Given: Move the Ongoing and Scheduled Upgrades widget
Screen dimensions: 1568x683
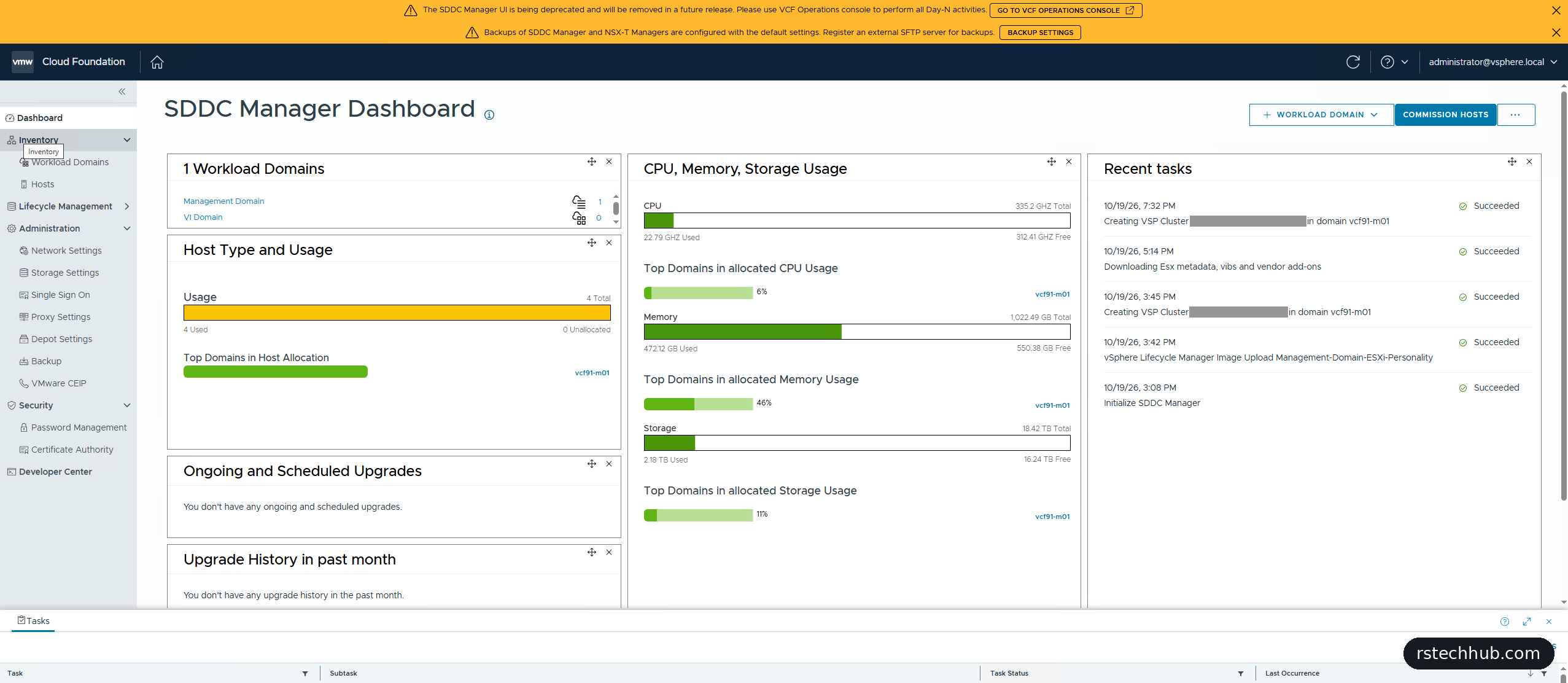Looking at the screenshot, I should tap(592, 464).
